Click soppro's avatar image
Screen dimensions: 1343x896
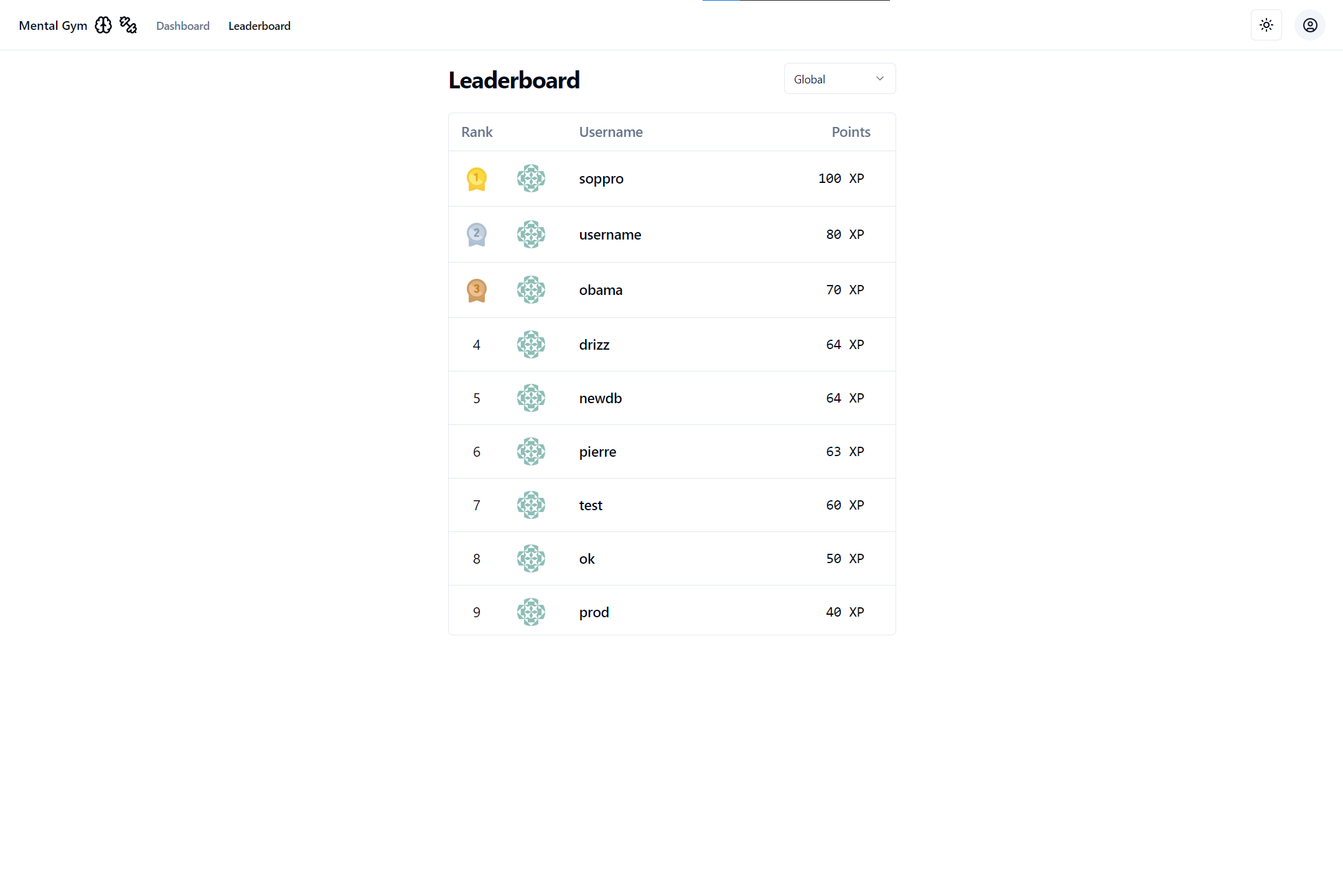(x=531, y=179)
